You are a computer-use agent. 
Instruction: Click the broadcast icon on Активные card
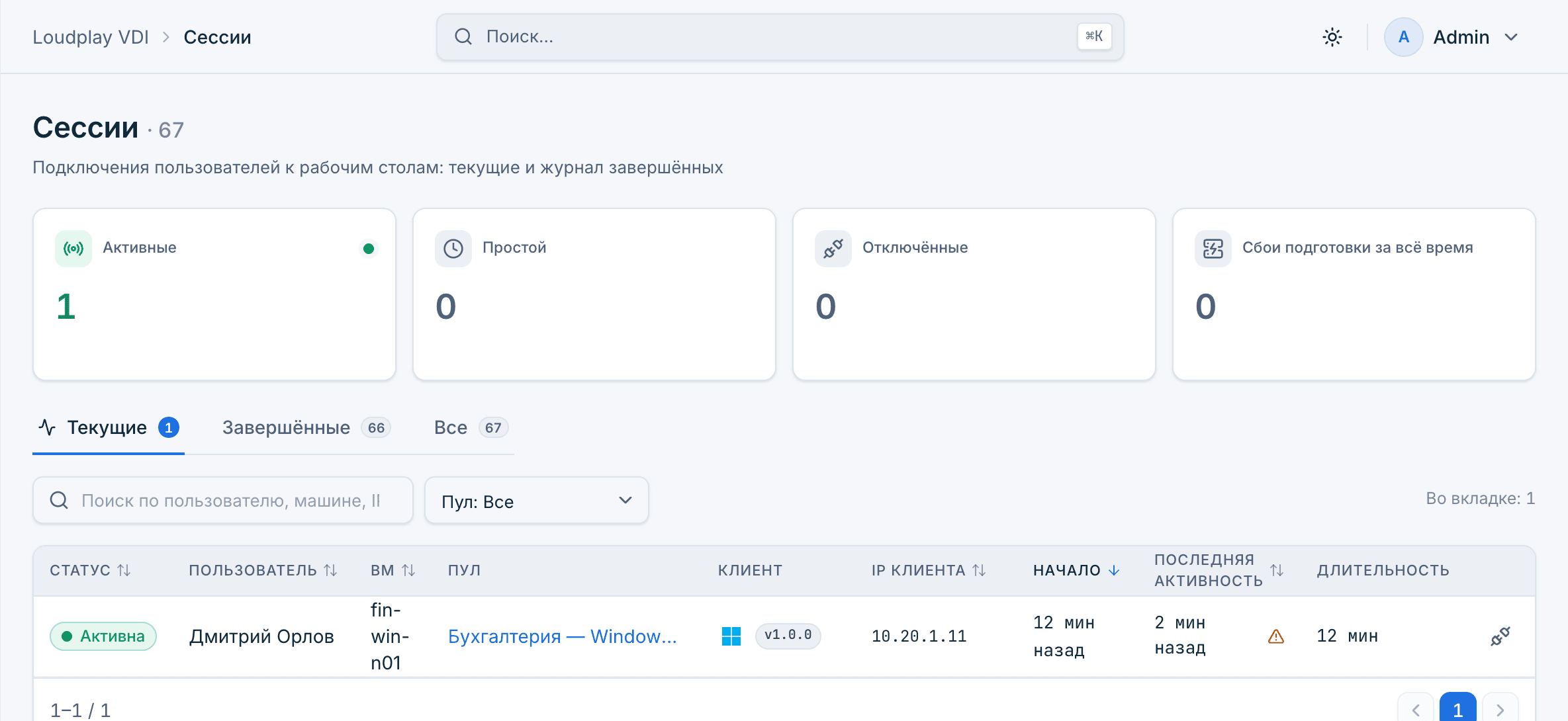pos(73,249)
